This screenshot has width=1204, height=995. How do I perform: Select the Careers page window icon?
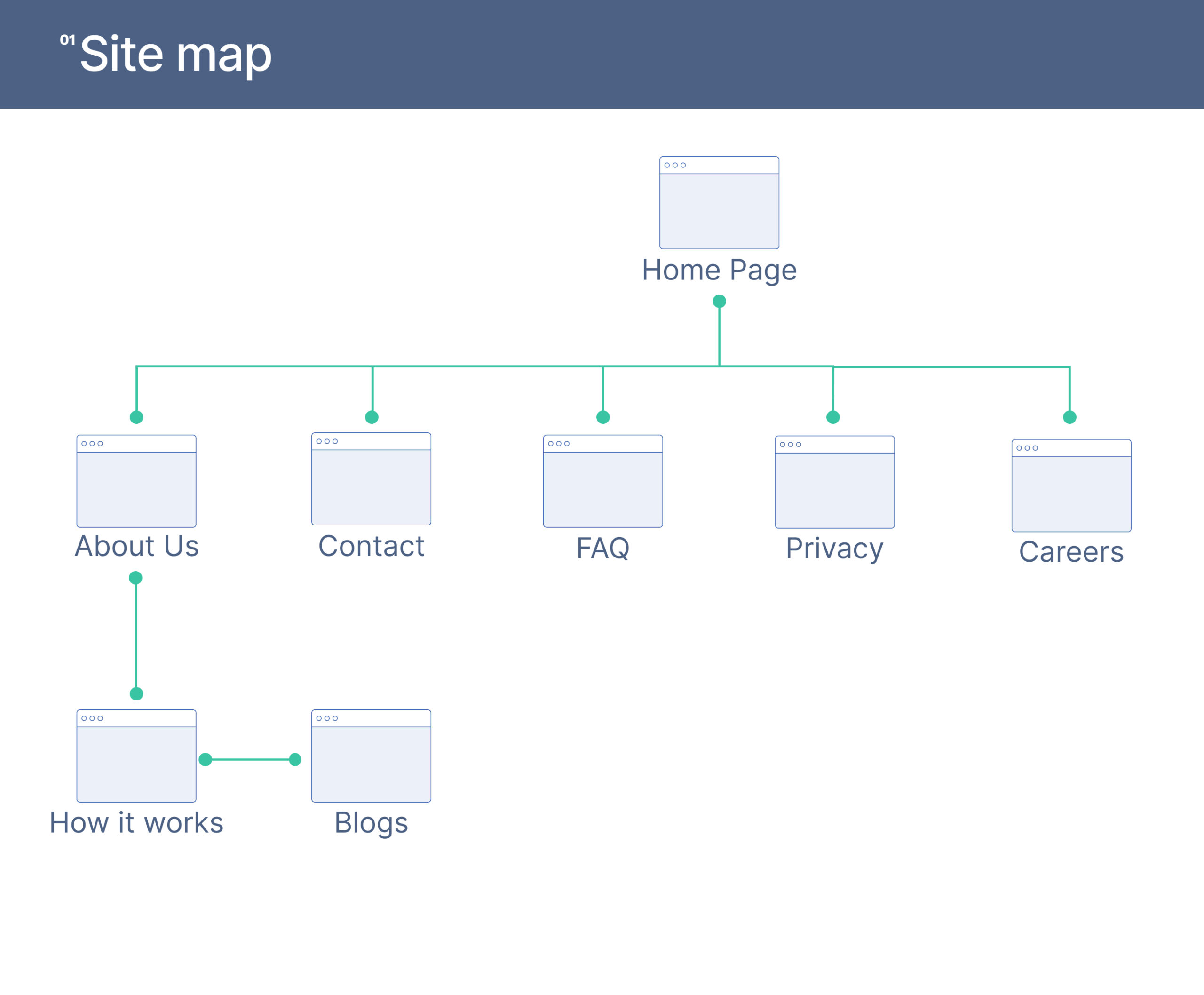(1071, 486)
